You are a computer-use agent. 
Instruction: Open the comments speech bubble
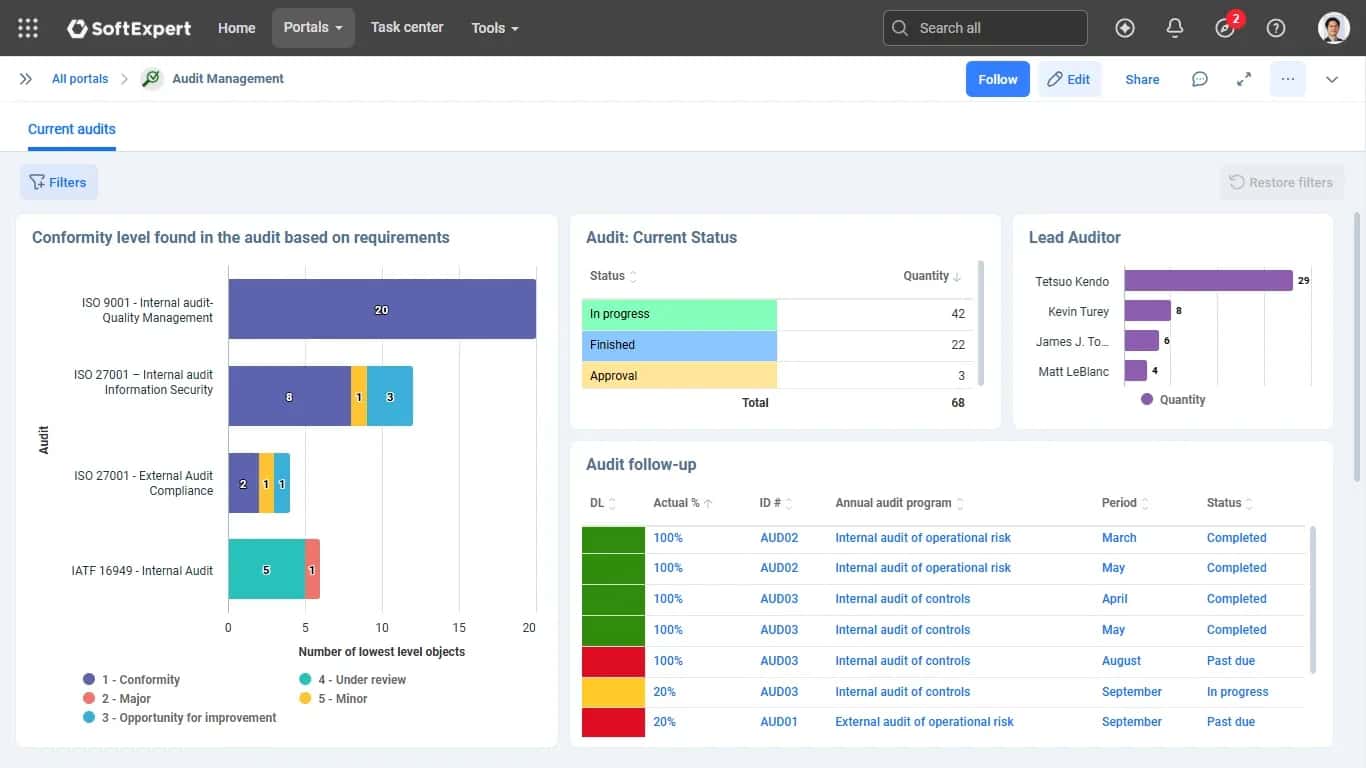point(1200,79)
